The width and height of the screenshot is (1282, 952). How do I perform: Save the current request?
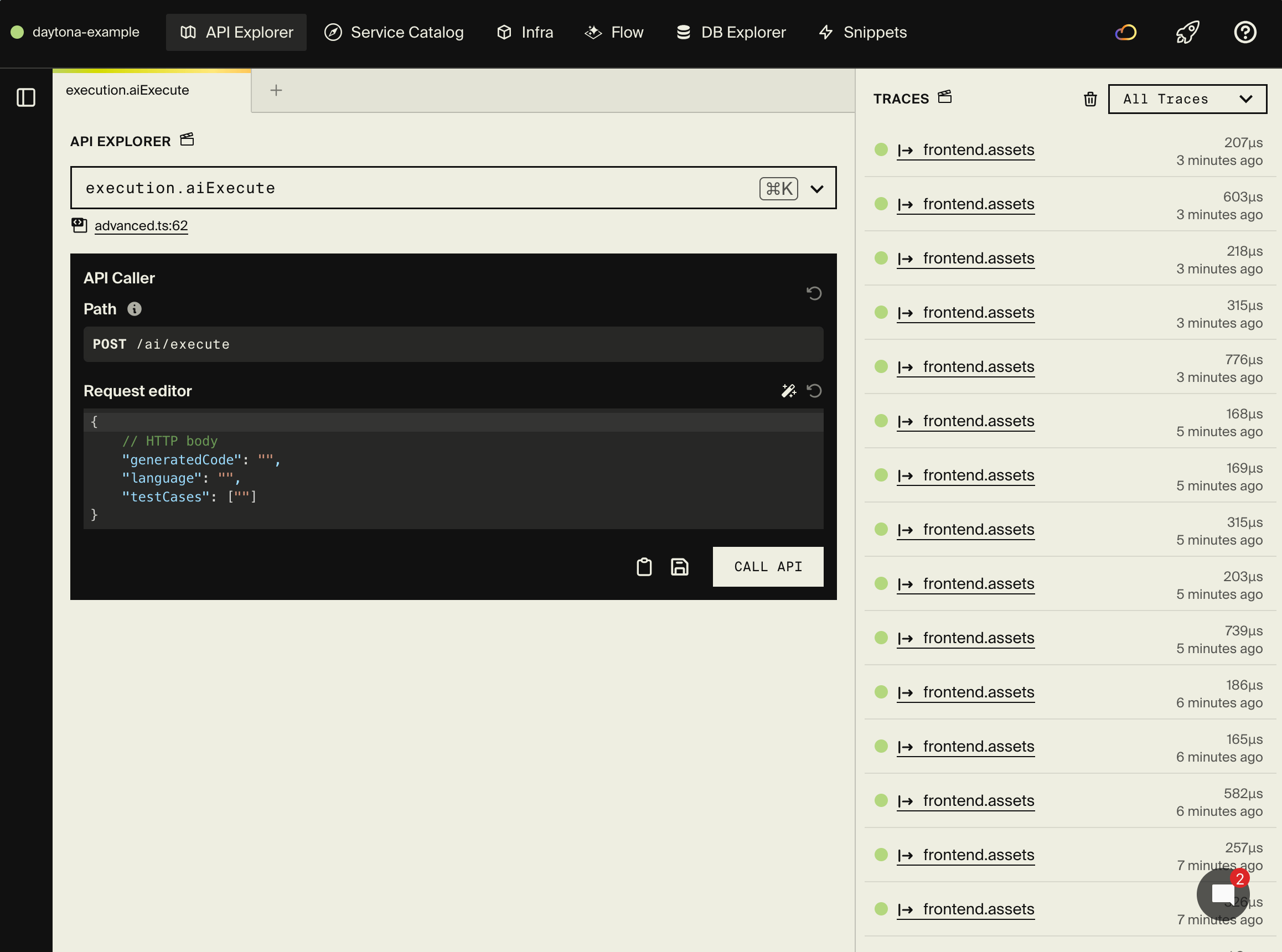click(679, 566)
